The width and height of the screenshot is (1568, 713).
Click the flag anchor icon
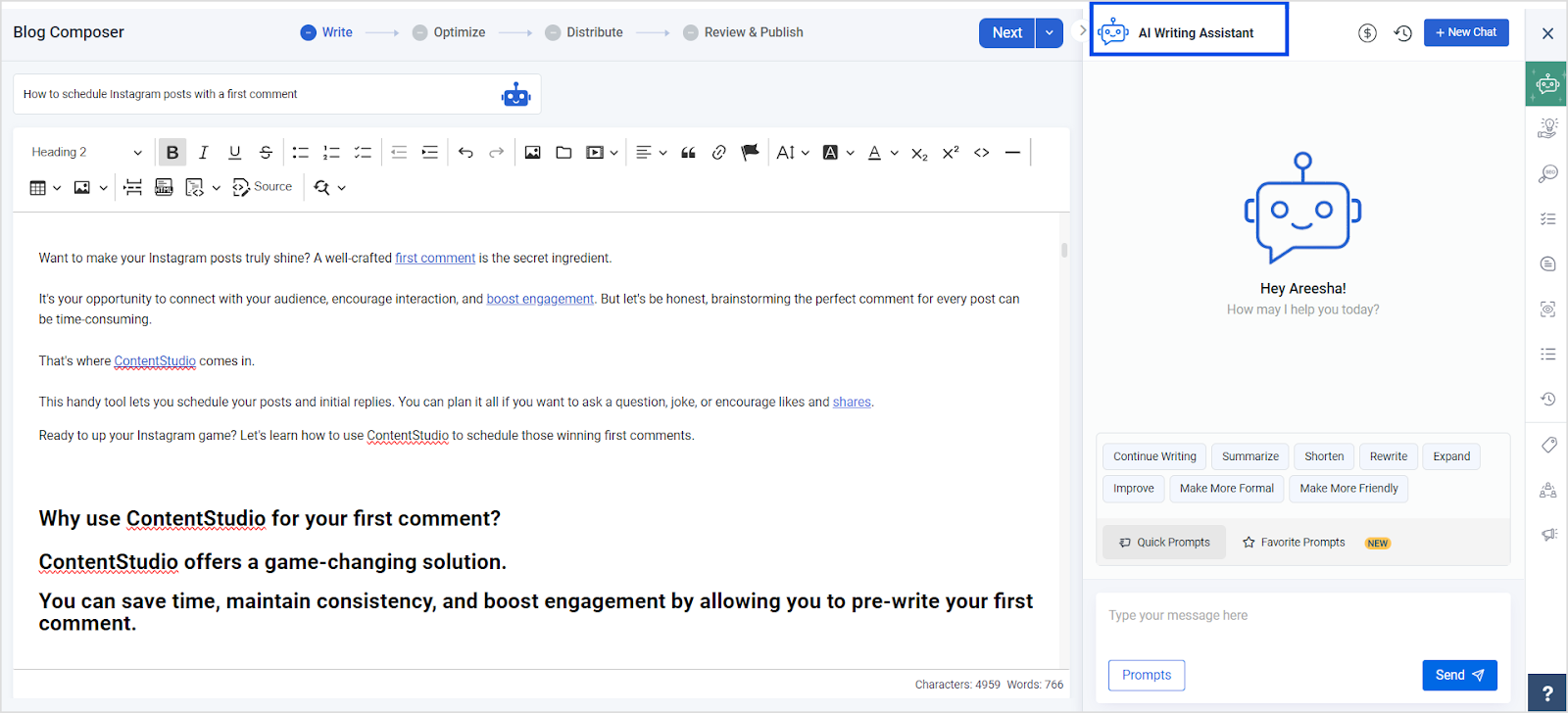tap(751, 152)
